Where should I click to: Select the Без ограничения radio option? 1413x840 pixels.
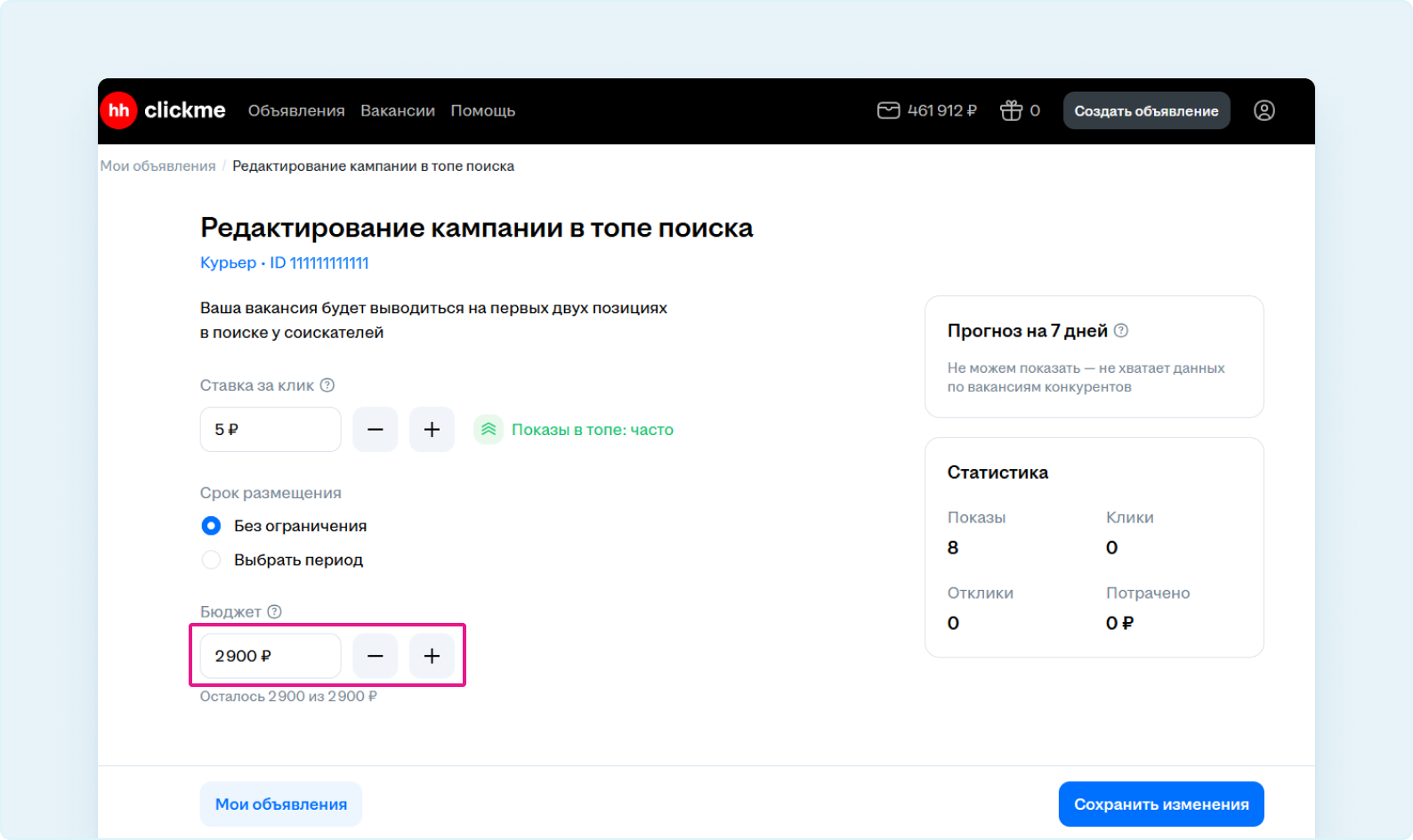(211, 526)
